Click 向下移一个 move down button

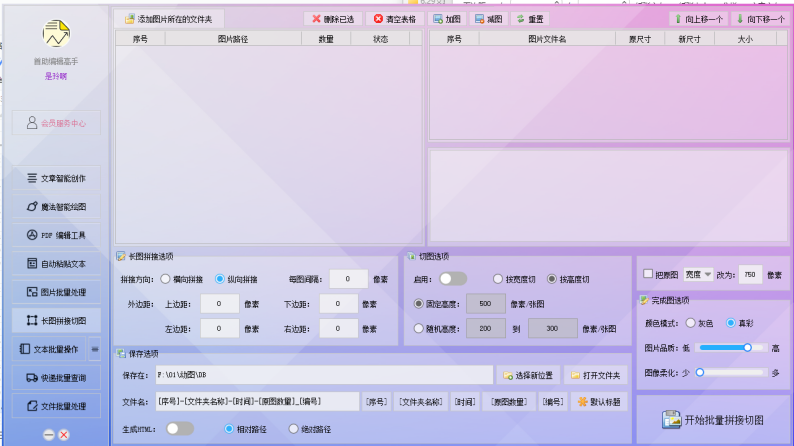761,19
